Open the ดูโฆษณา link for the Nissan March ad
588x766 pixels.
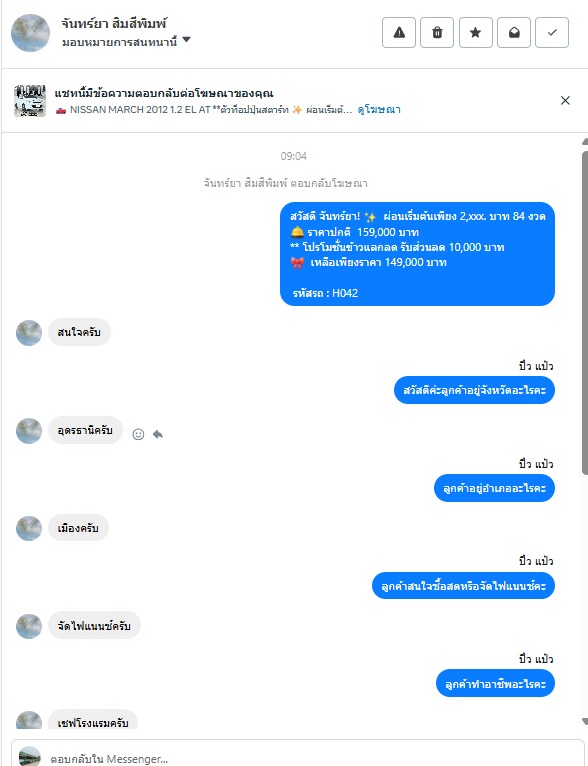tap(379, 109)
